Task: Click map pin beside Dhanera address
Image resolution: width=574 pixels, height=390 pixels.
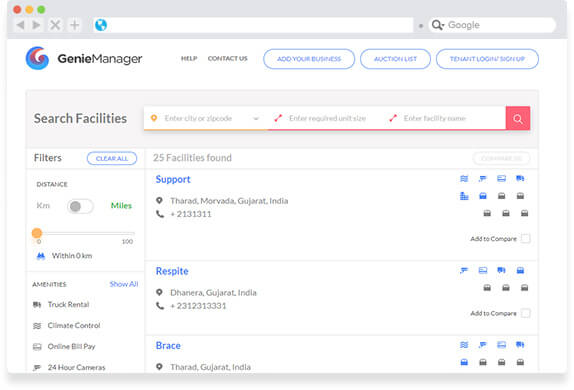Action: point(159,292)
